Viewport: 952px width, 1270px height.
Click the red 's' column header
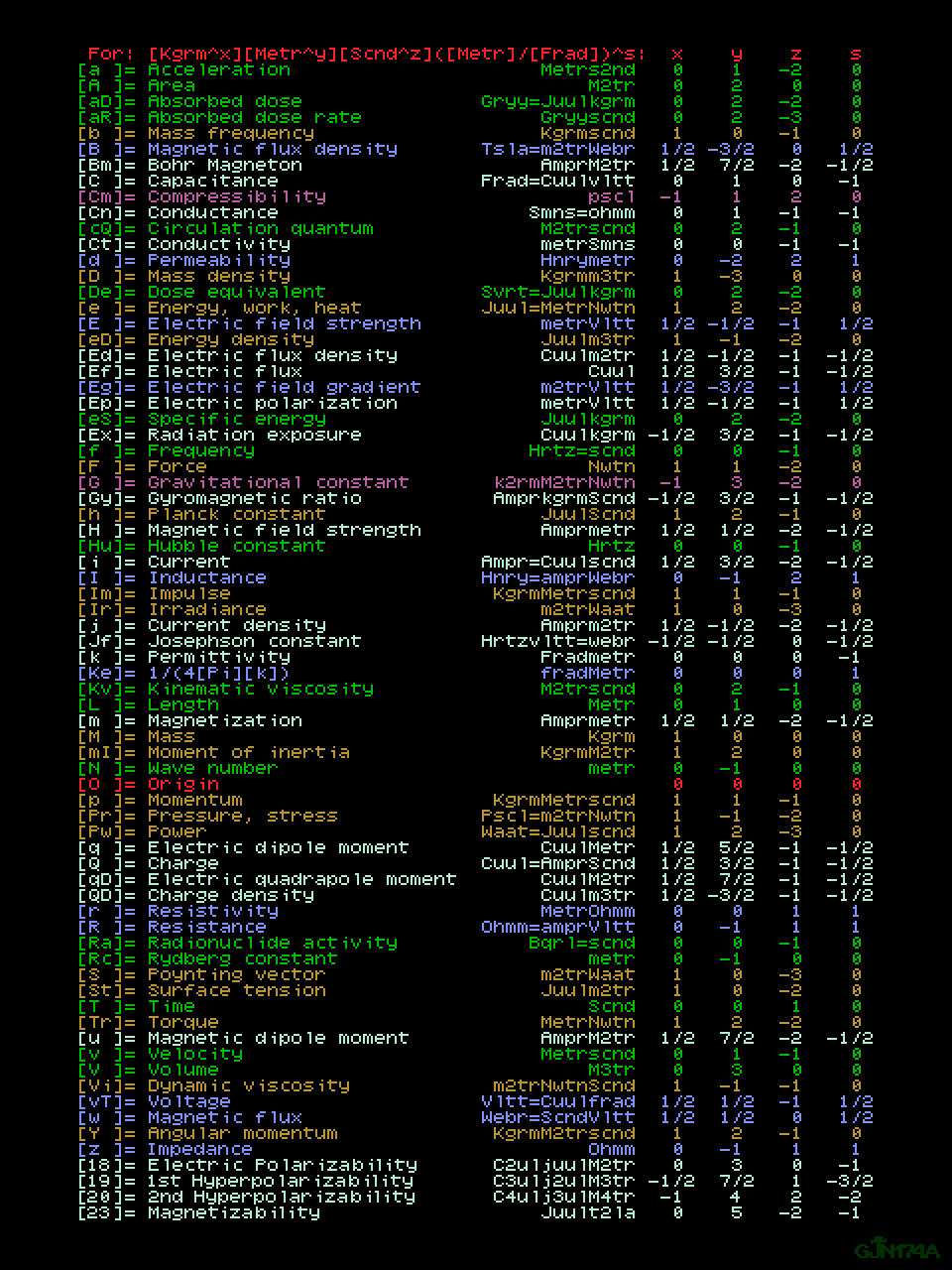pos(856,54)
